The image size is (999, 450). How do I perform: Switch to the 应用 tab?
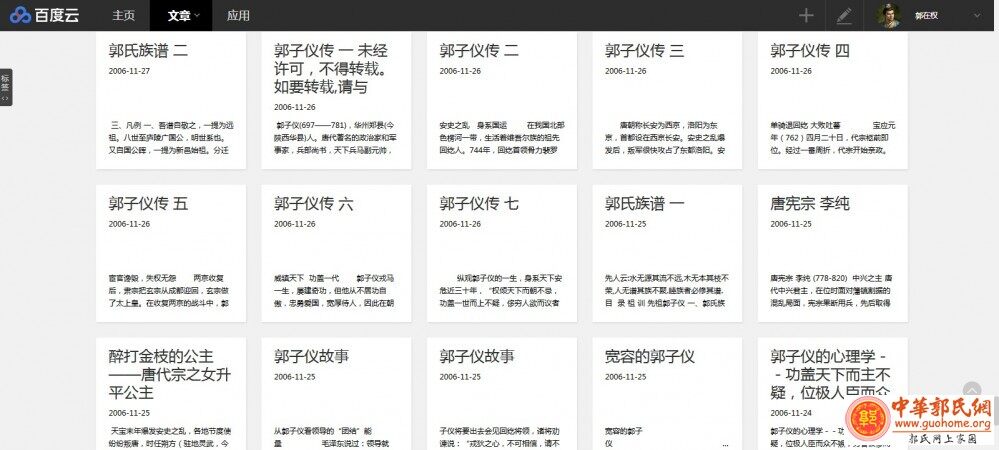pos(238,15)
